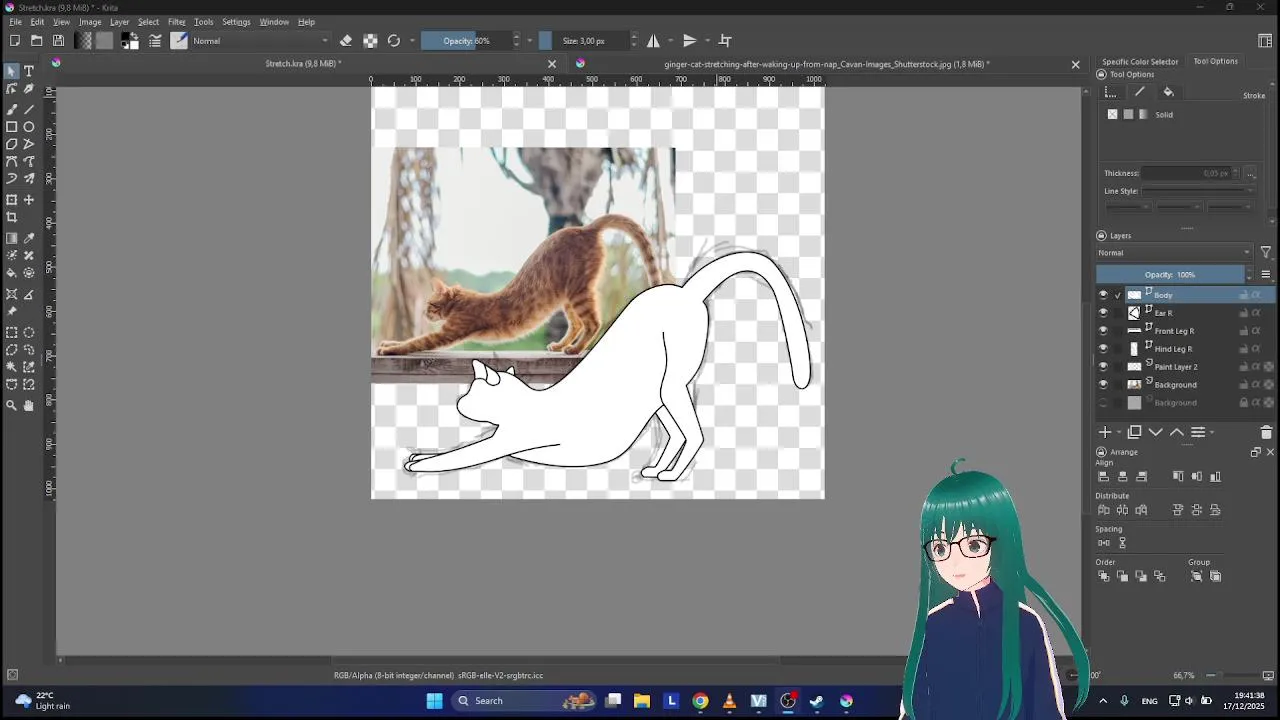Adjust brush Opacity 60% slider
The image size is (1280, 720).
[466, 41]
